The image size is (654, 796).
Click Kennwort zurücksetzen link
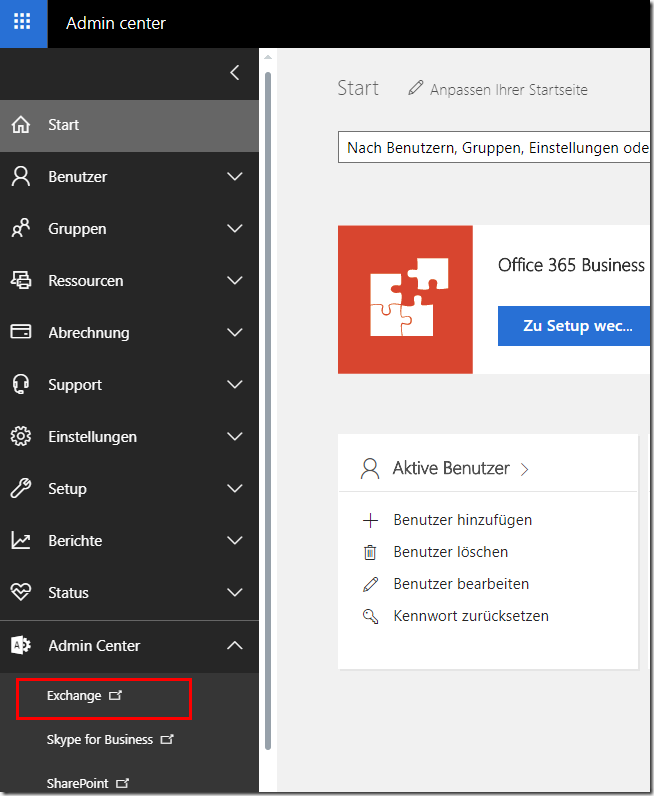470,616
